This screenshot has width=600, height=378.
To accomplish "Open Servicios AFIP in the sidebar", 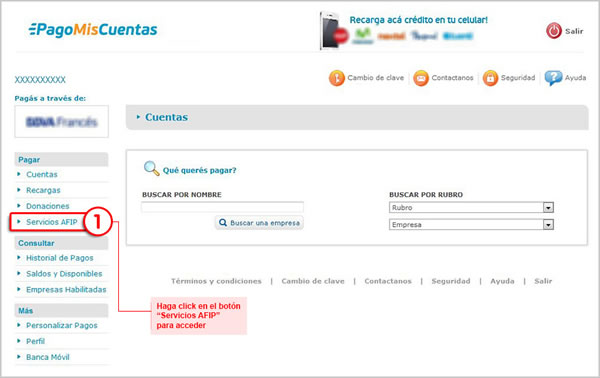I will (52, 222).
